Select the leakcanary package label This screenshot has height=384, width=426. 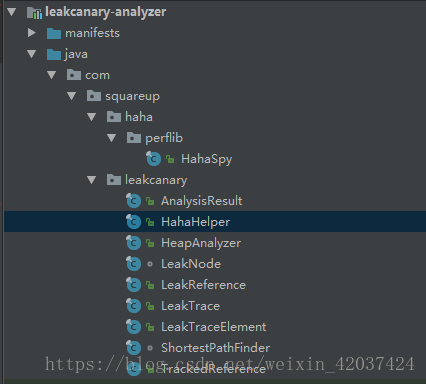[x=156, y=180]
